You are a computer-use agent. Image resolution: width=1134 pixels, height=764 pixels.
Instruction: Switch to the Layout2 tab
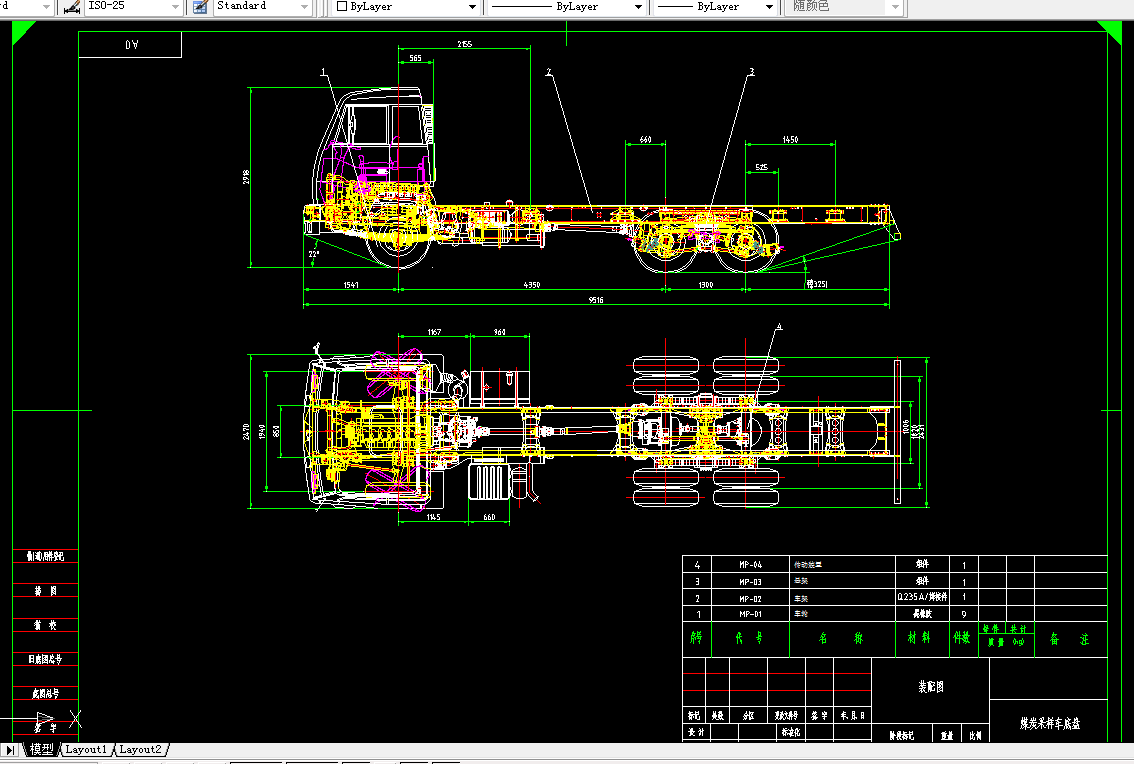pos(140,750)
